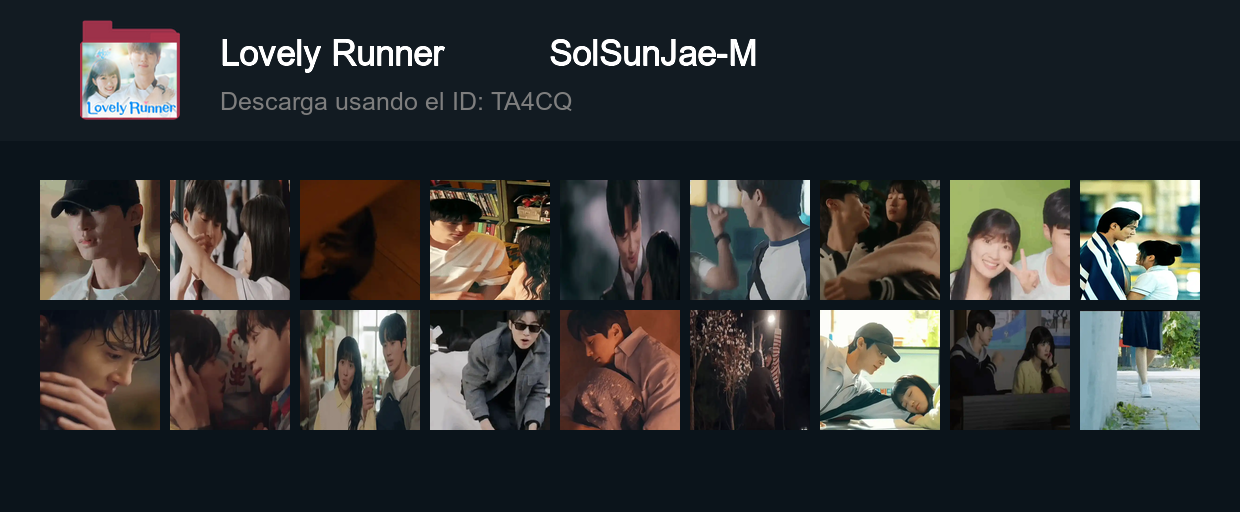
Task: Select sticker of man in pink shirt
Action: 620,370
